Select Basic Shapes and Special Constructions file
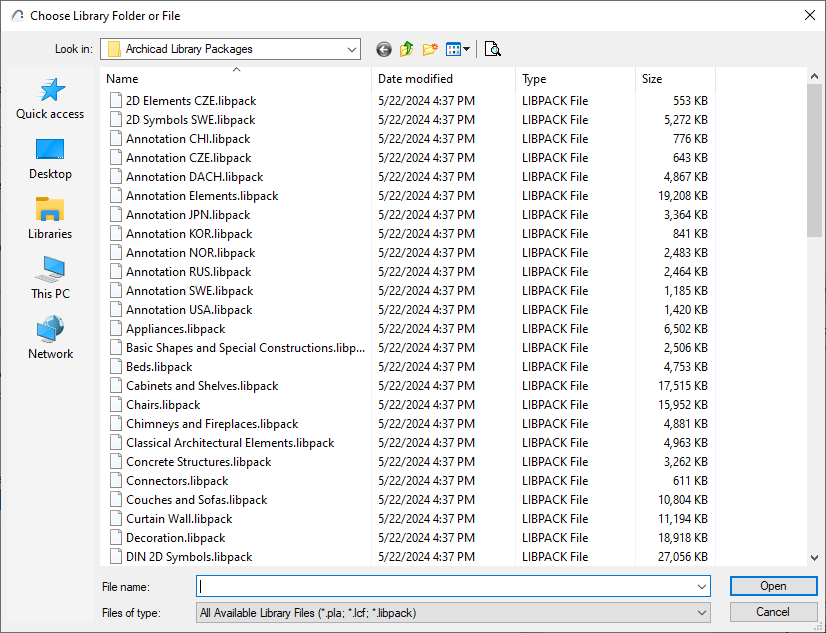 [x=245, y=348]
